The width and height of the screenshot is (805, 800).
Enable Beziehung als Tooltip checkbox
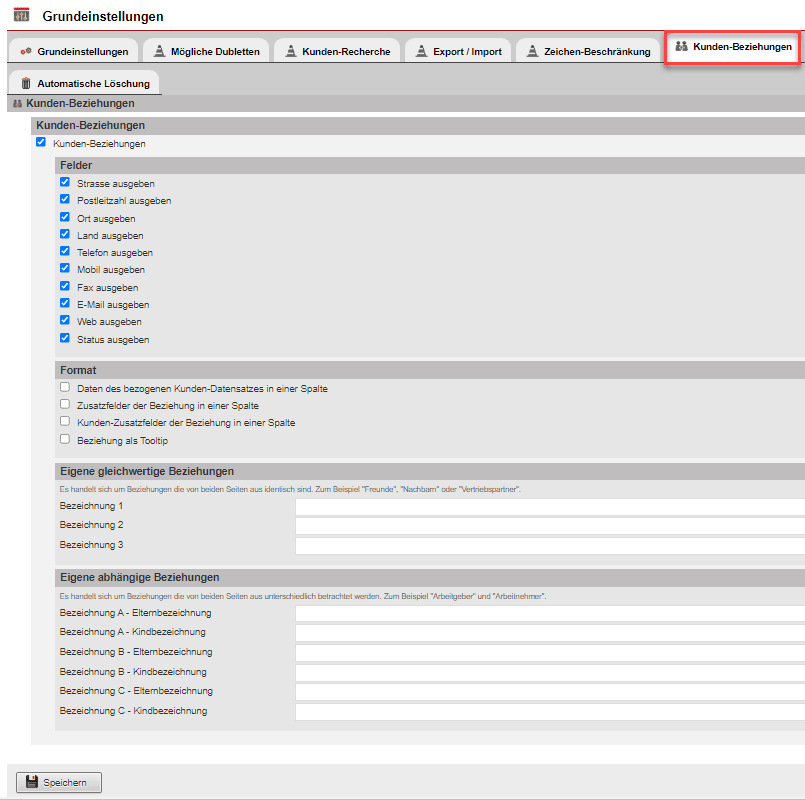coord(65,439)
